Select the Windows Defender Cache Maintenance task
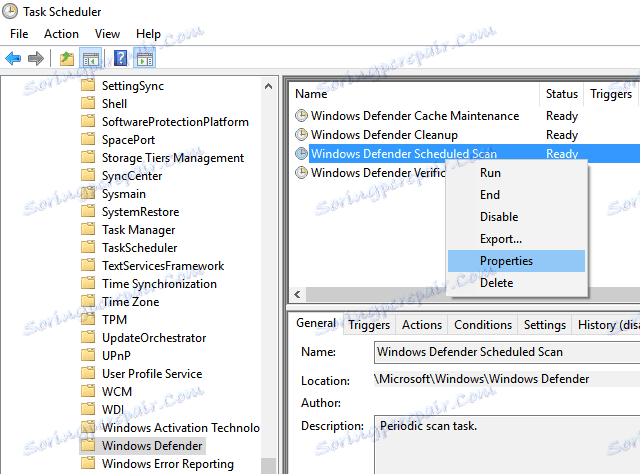The width and height of the screenshot is (640, 474). tap(415, 116)
